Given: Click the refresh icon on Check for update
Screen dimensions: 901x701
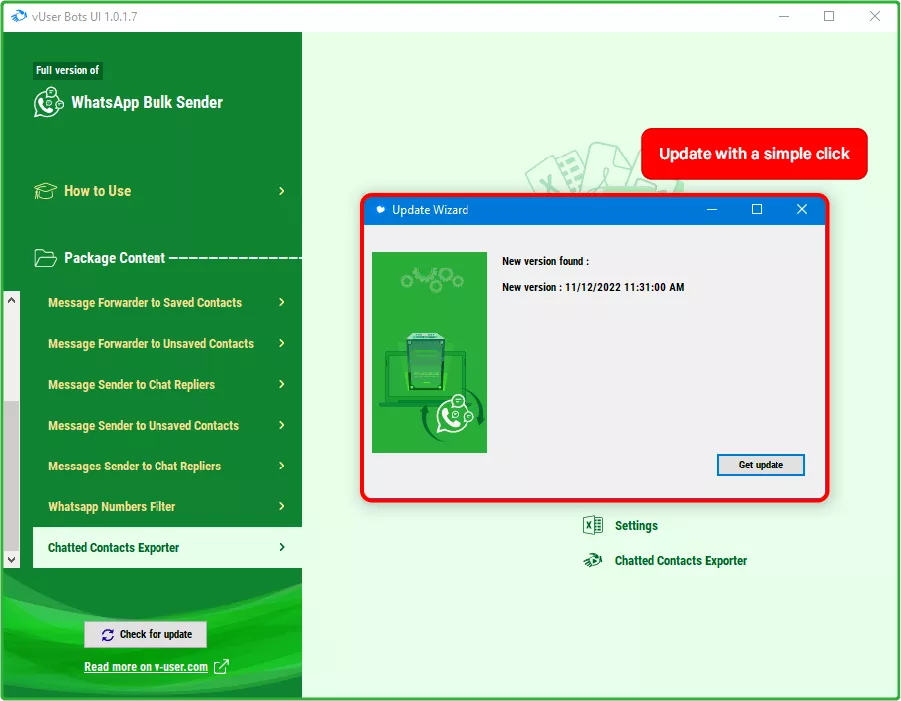Looking at the screenshot, I should click(x=108, y=634).
